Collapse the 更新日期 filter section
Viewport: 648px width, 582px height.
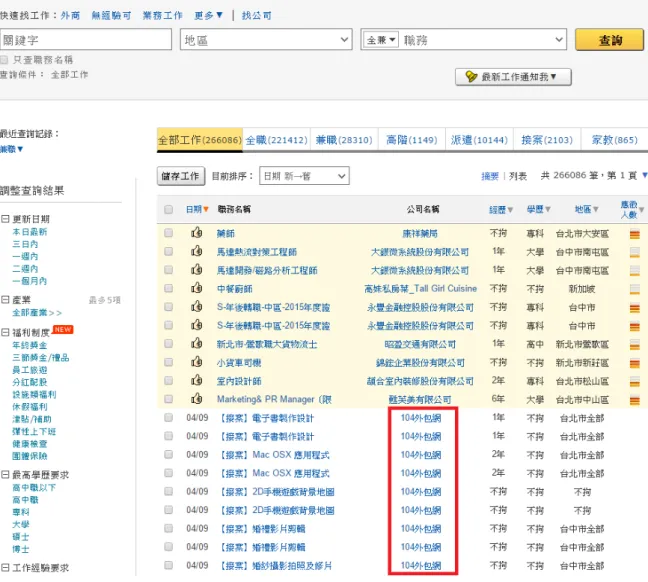coord(5,219)
